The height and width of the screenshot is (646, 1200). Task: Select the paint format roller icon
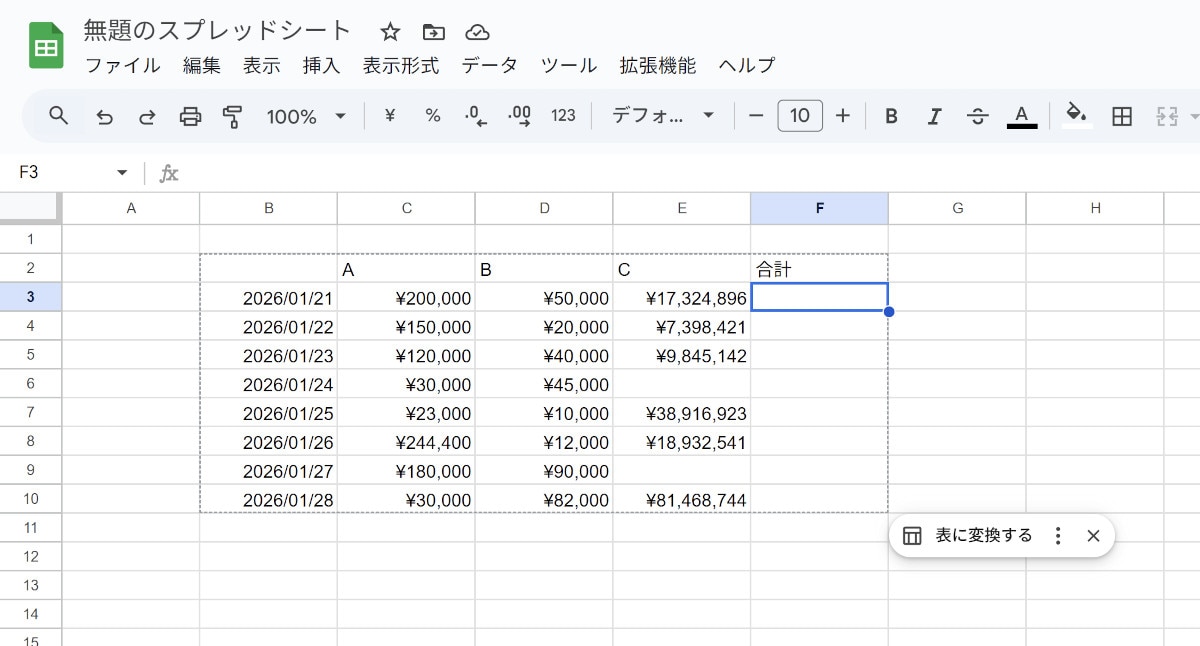click(x=233, y=117)
